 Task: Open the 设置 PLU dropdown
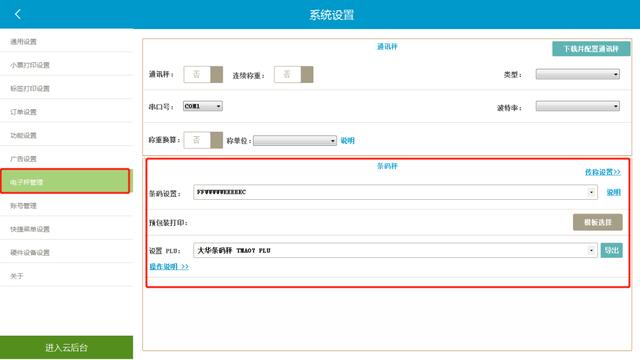pos(395,250)
